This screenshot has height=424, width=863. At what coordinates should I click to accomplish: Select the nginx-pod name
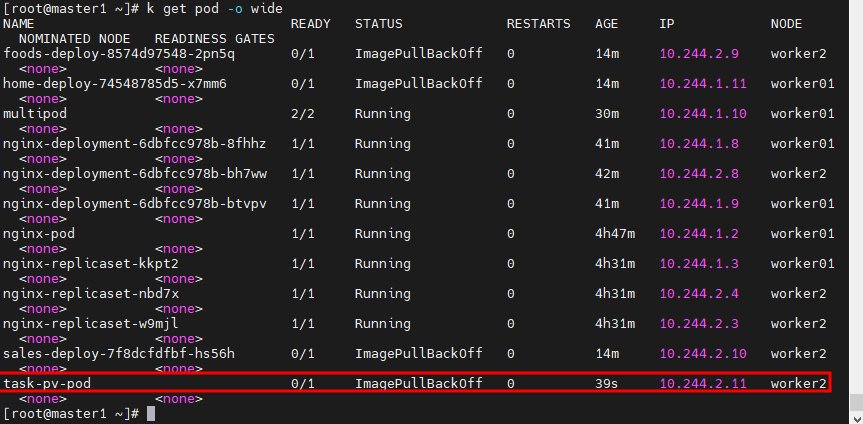pyautogui.click(x=39, y=233)
